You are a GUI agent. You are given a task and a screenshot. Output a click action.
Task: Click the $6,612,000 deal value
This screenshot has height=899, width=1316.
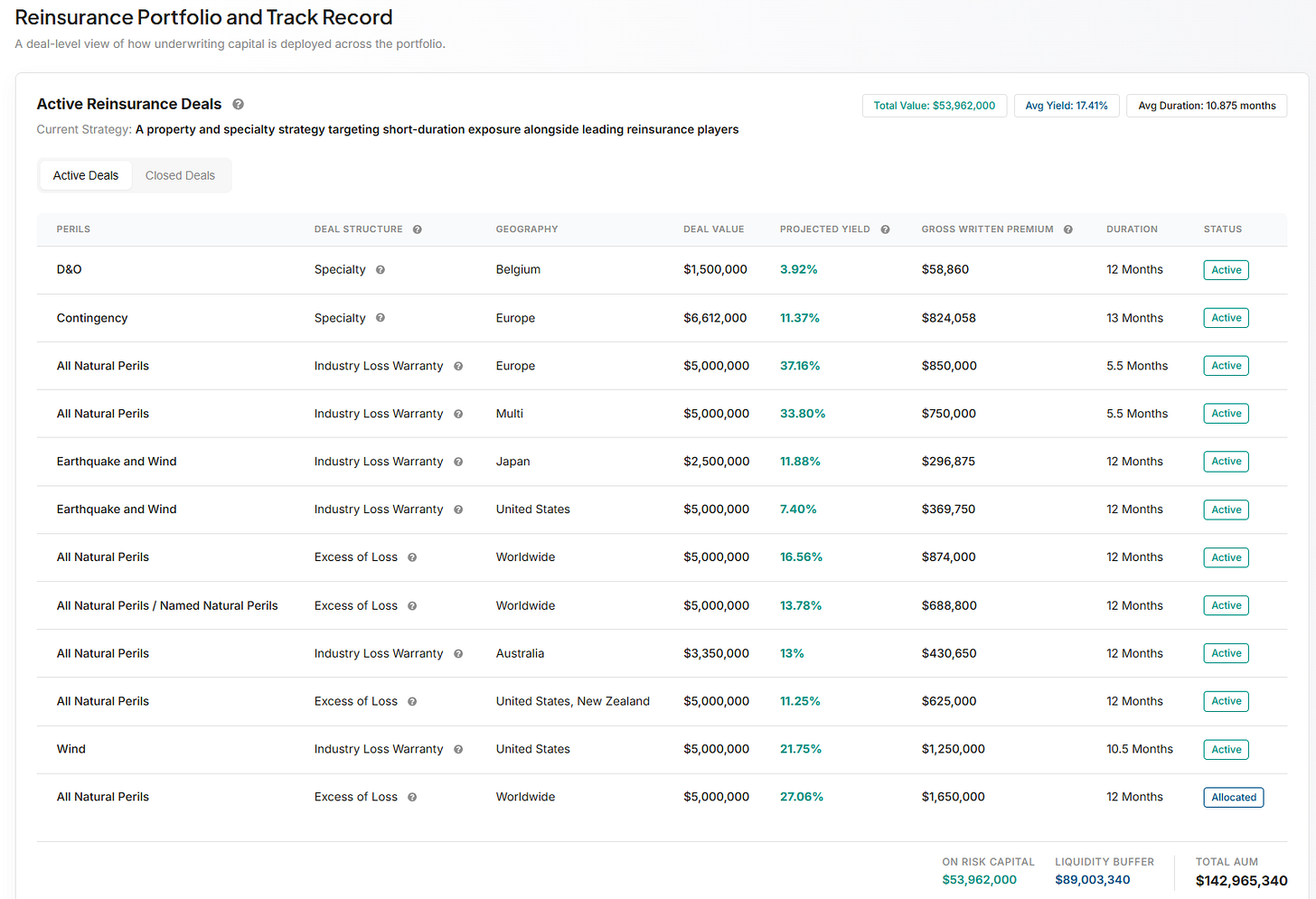tap(715, 318)
